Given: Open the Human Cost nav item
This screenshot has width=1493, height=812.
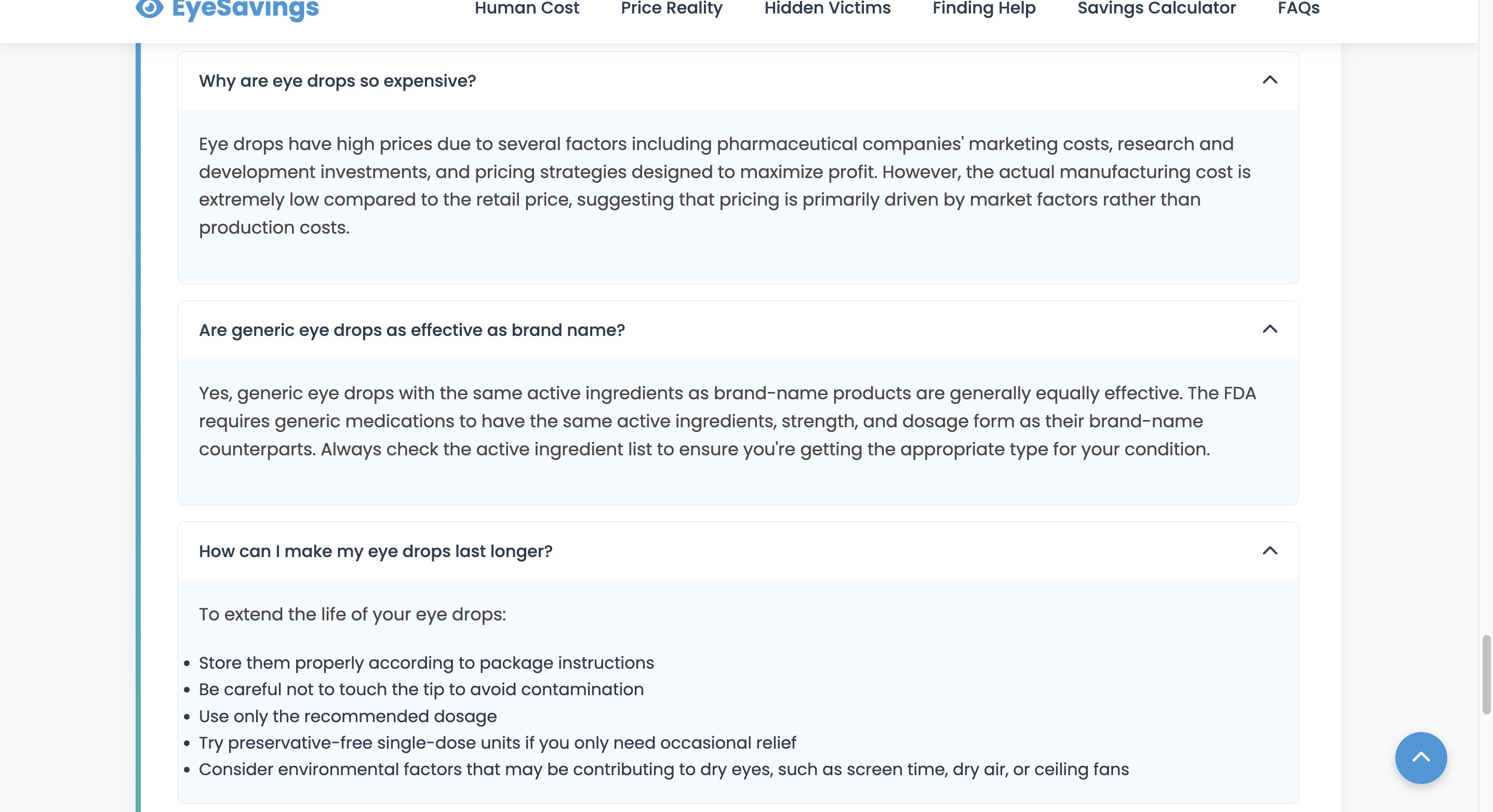Looking at the screenshot, I should coord(526,9).
